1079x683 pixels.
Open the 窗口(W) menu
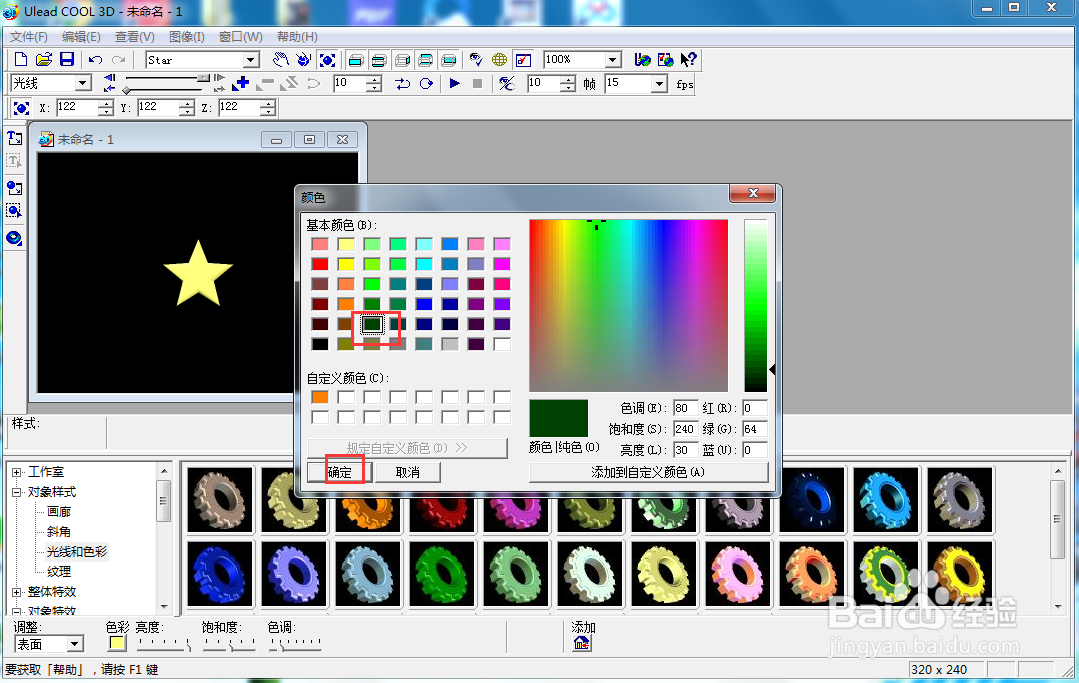click(x=240, y=36)
